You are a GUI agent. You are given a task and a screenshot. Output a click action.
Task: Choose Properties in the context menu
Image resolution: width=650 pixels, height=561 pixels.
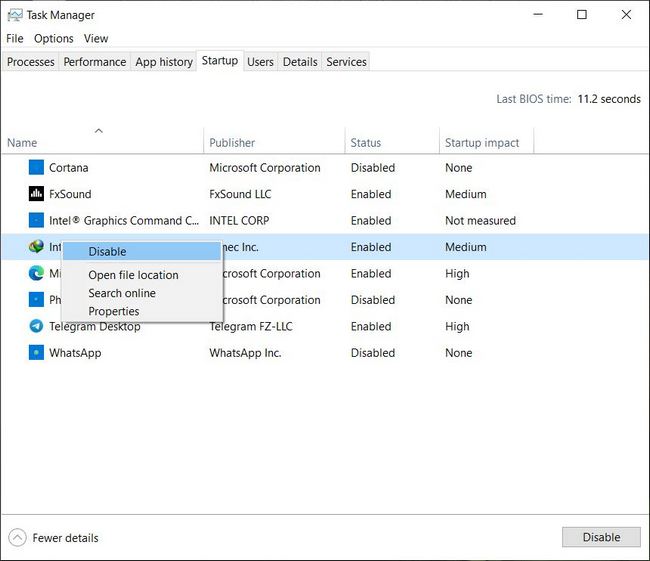click(114, 311)
